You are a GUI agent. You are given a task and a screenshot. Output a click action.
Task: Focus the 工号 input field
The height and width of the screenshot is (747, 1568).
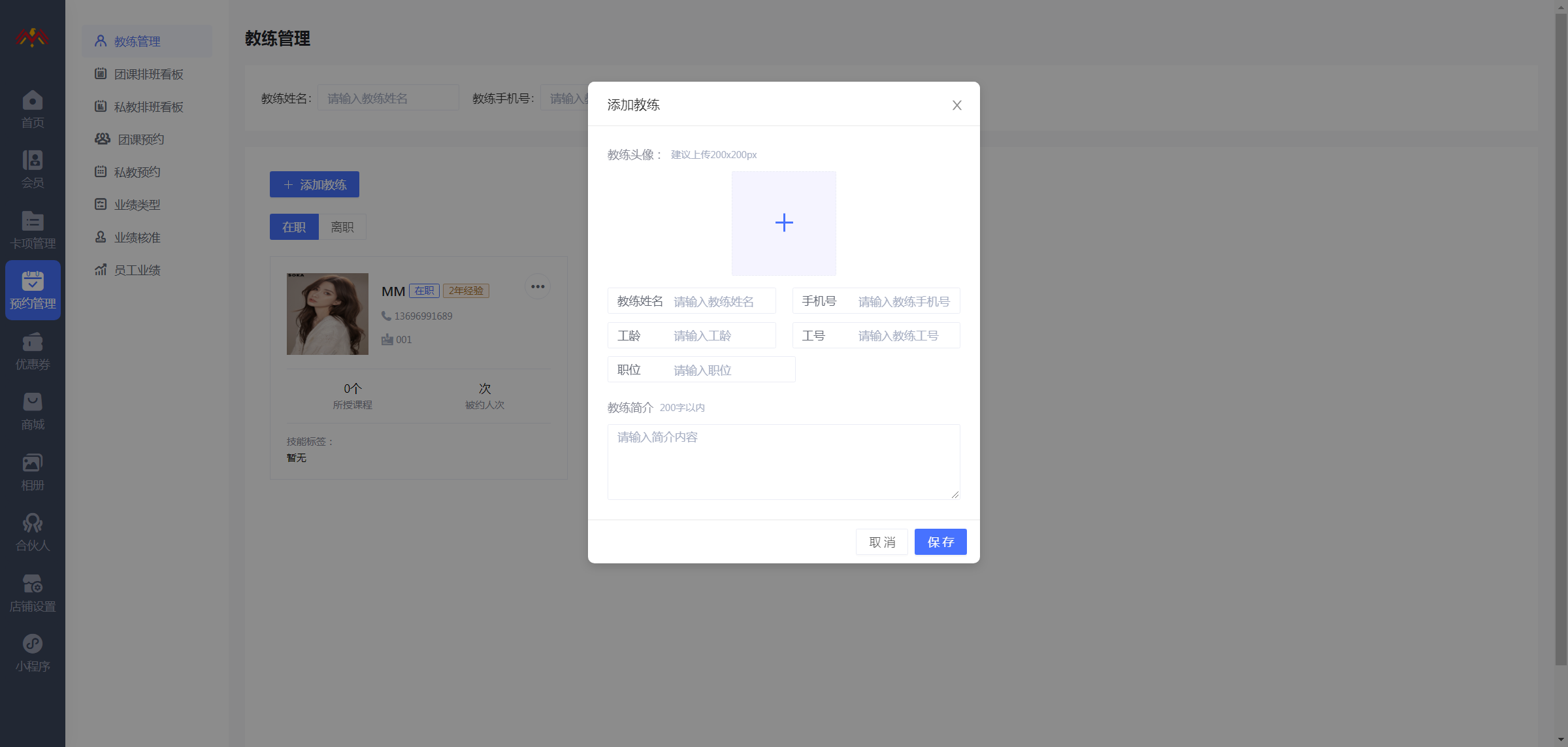[x=876, y=335]
